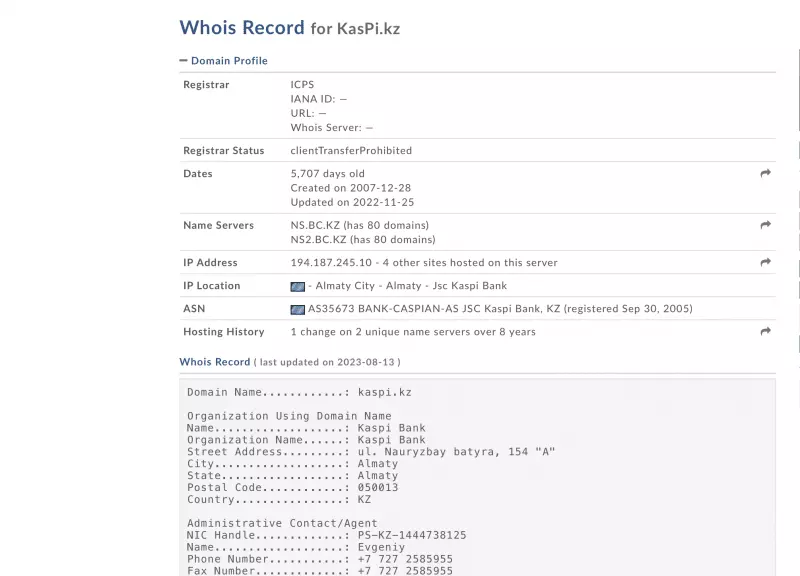Click the '5,707 days old' text

point(328,173)
